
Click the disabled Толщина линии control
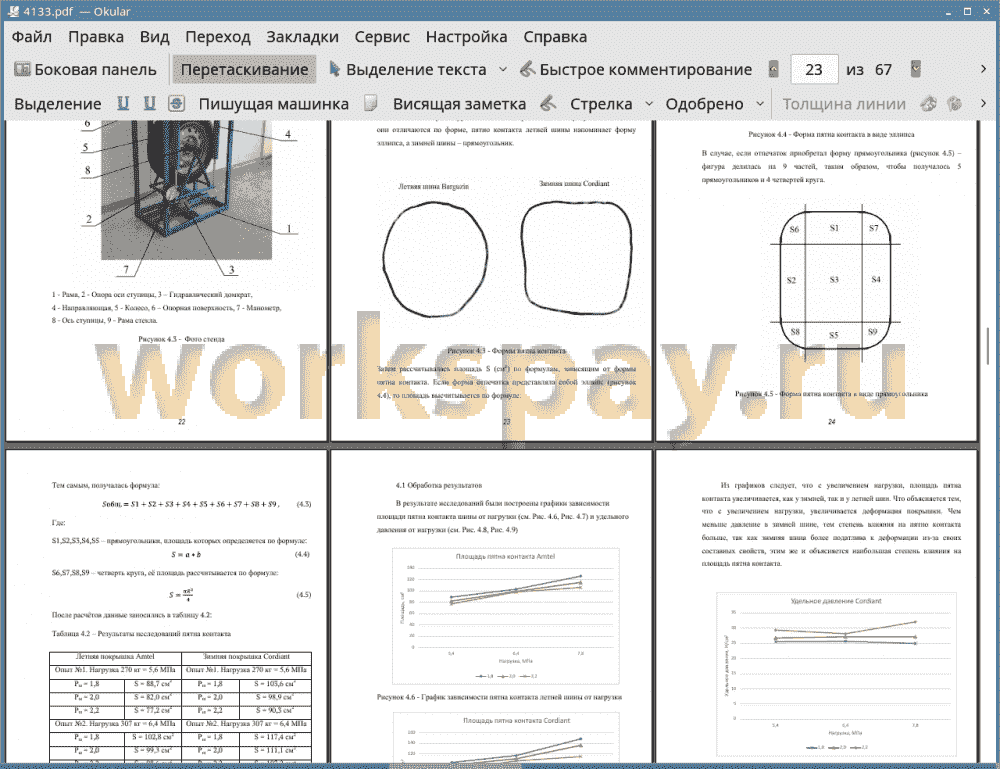coord(844,104)
